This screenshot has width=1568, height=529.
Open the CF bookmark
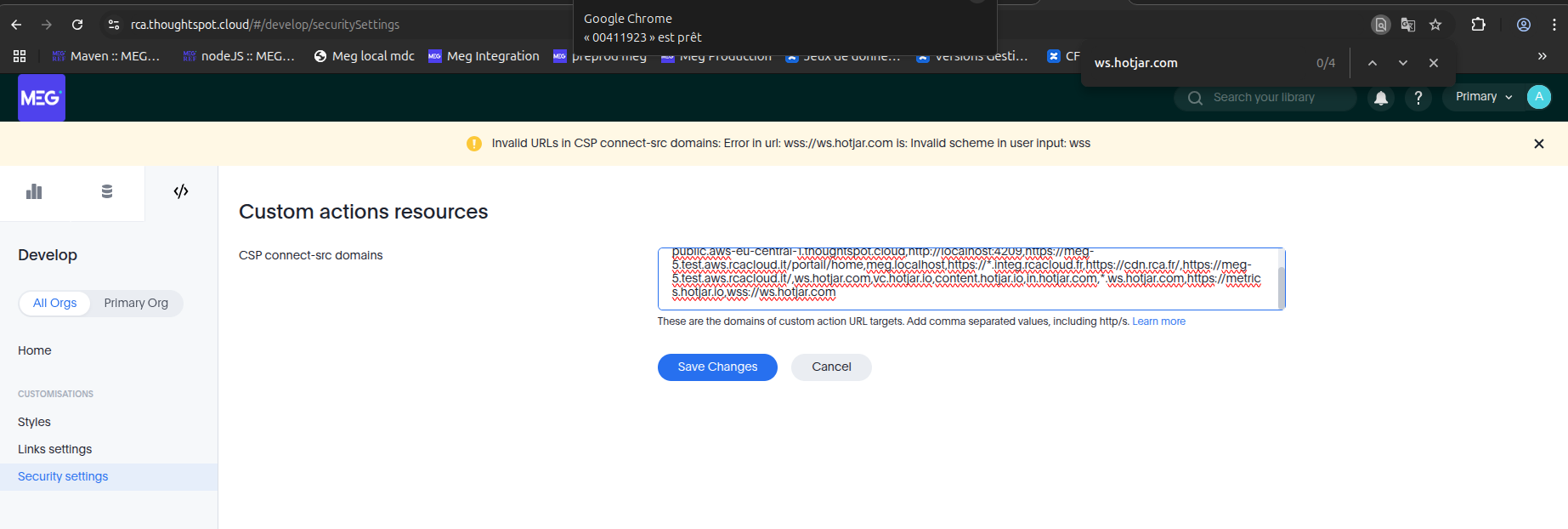[1063, 56]
